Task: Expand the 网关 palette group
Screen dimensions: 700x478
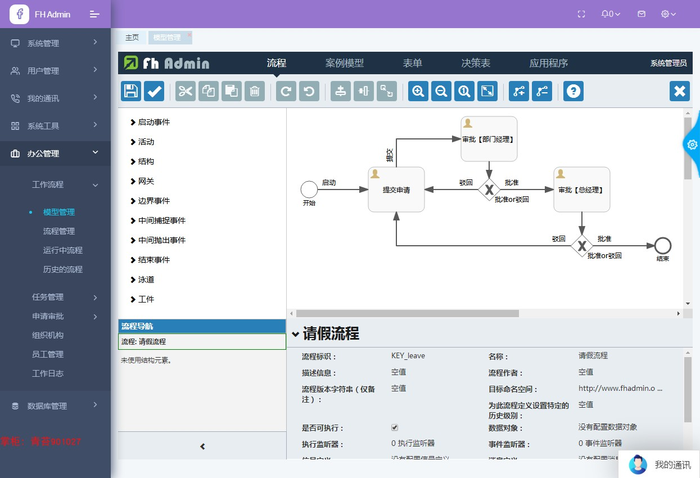Action: [x=142, y=181]
